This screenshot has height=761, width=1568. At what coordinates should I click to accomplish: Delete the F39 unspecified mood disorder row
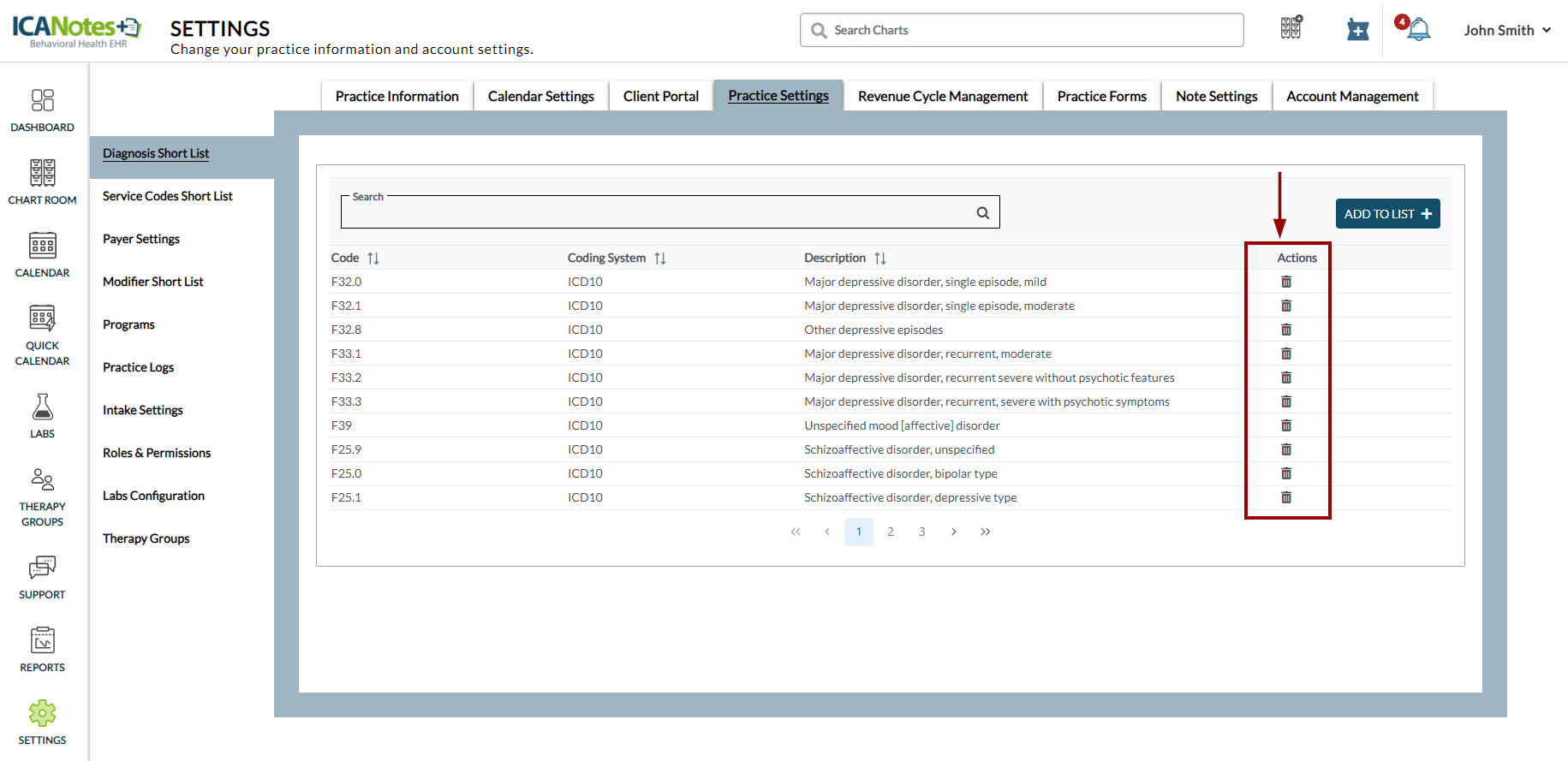1285,425
